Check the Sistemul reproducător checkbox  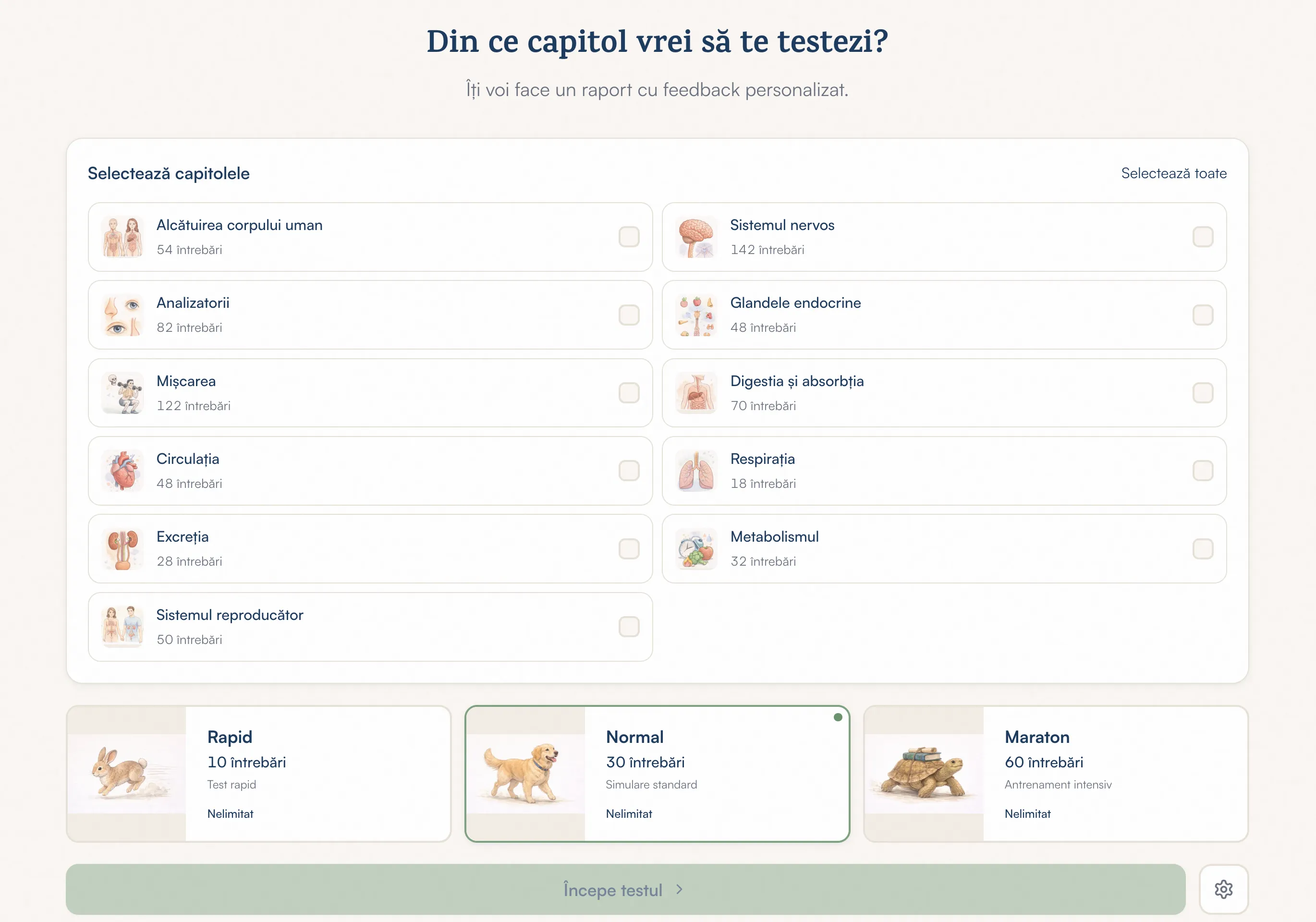click(629, 628)
